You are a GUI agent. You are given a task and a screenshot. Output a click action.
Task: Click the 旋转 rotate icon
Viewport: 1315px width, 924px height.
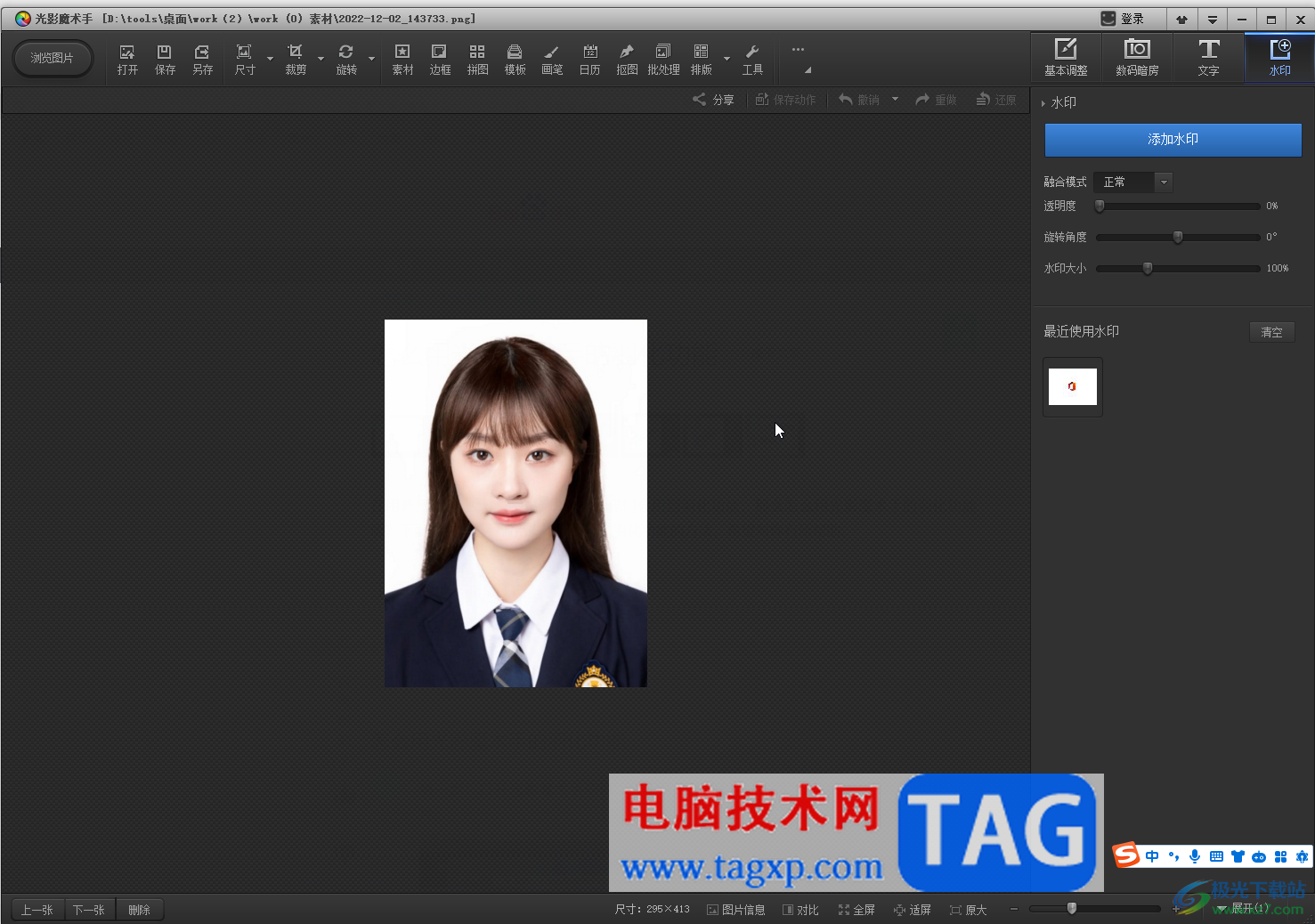[x=346, y=59]
